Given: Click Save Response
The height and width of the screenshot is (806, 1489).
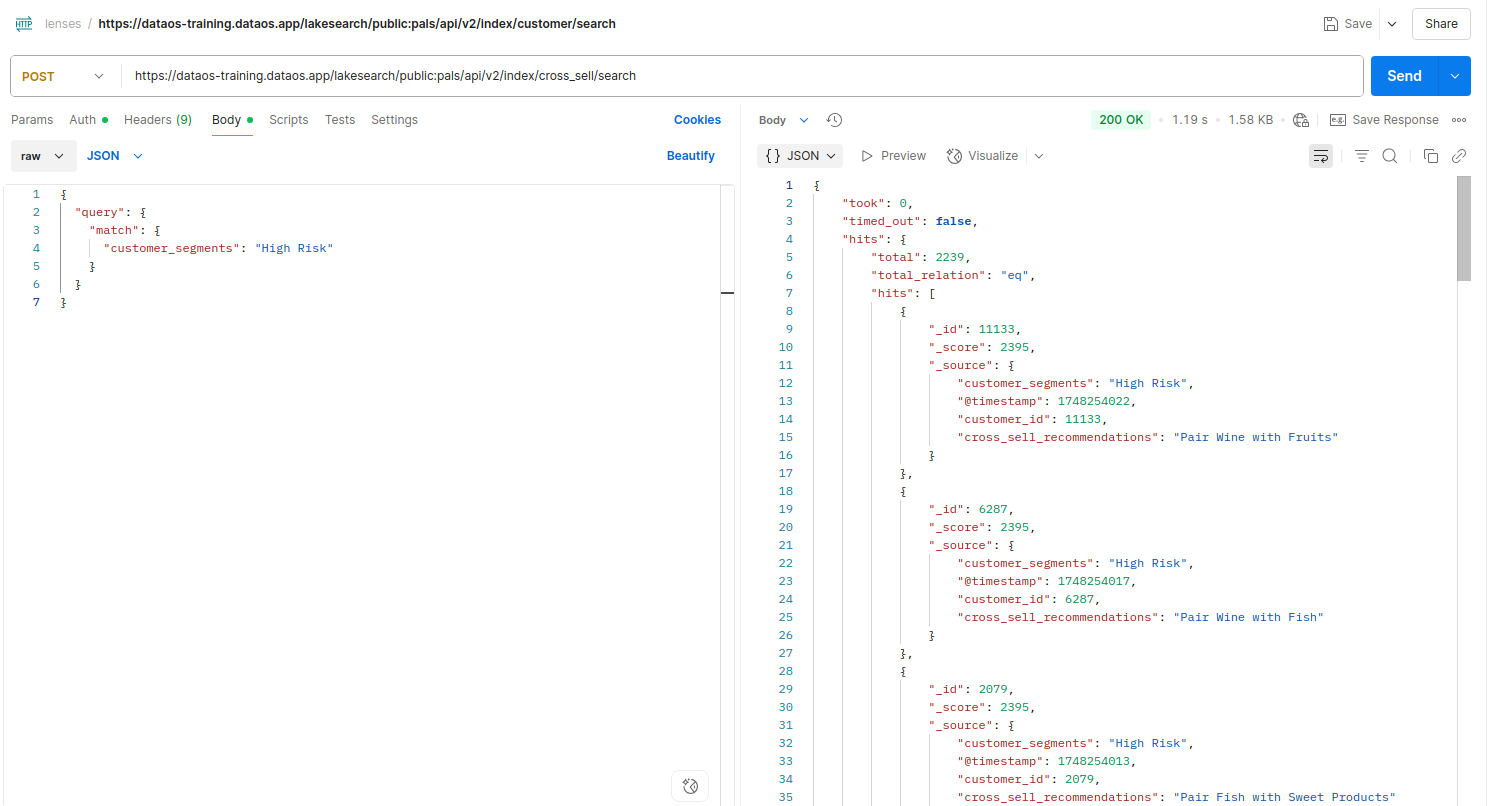Looking at the screenshot, I should [1384, 120].
